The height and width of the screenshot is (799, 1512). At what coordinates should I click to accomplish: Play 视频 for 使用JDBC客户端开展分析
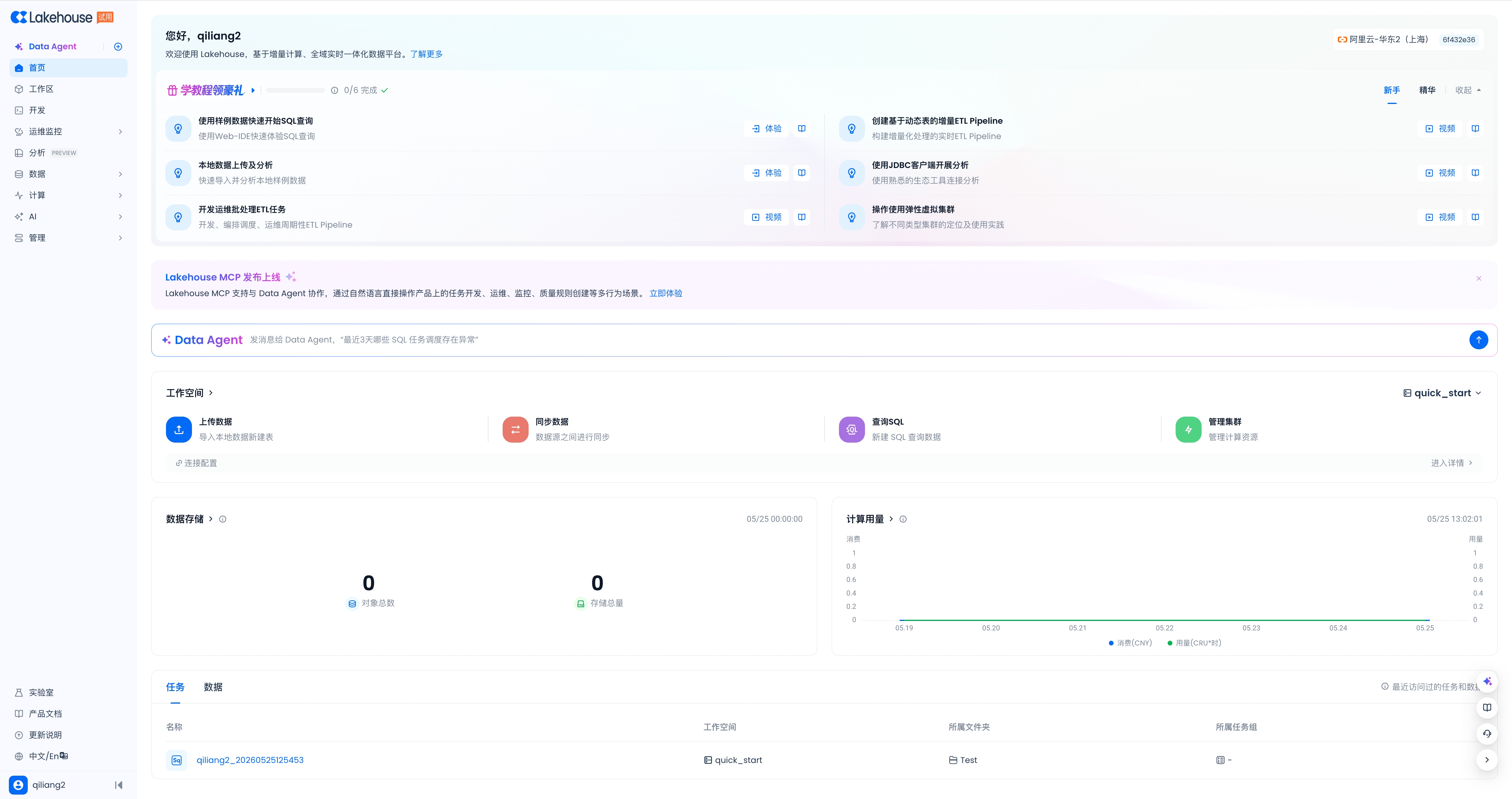point(1441,173)
